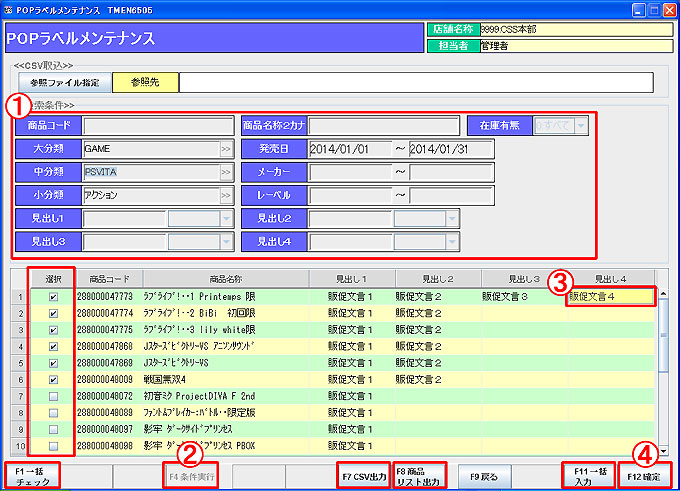This screenshot has height=491, width=680.
Task: Click F9 戻る button
Action: pyautogui.click(x=484, y=476)
